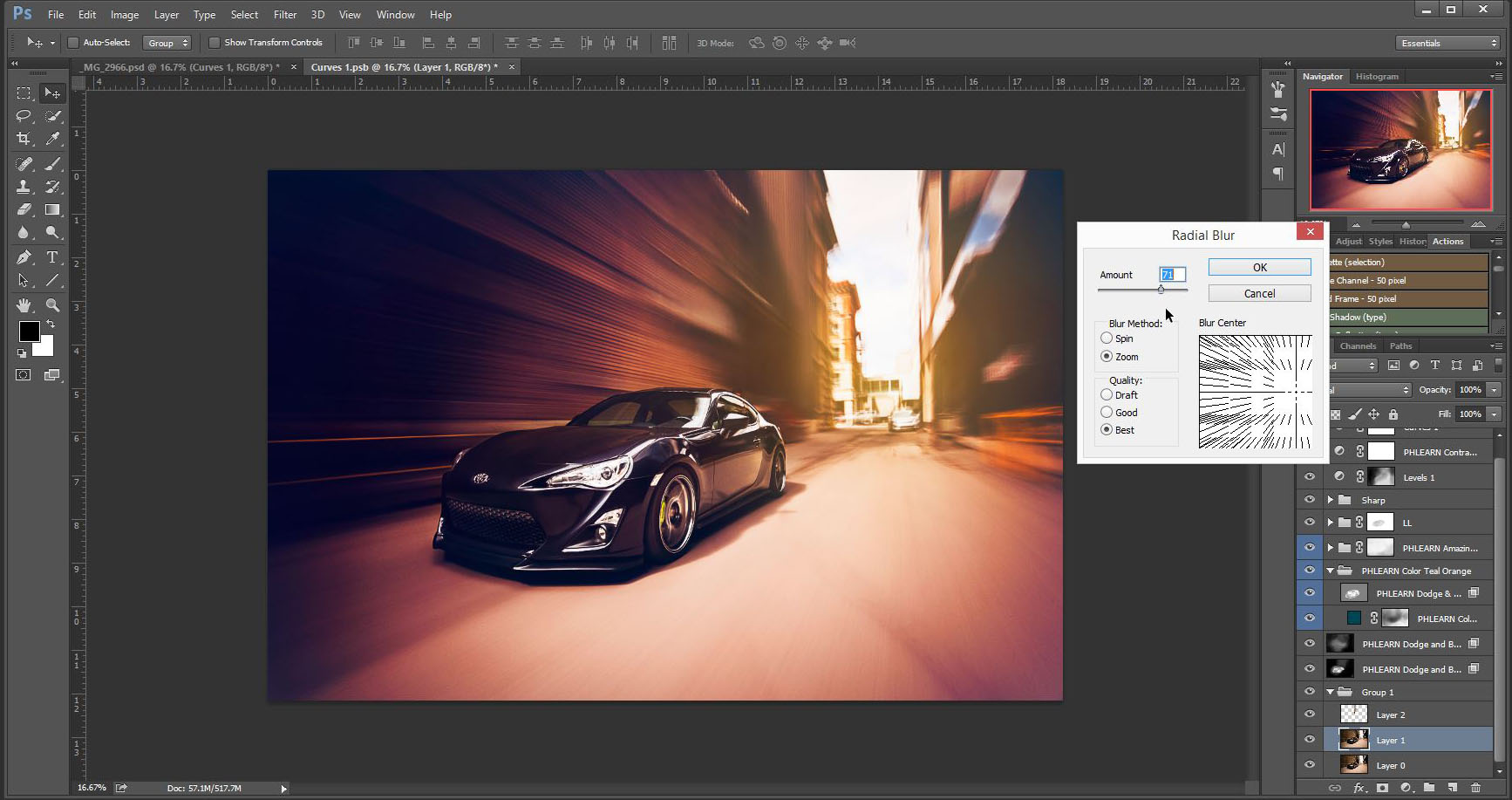This screenshot has width=1512, height=800.
Task: Open the layer Opacity dropdown arrow
Action: (x=1495, y=390)
